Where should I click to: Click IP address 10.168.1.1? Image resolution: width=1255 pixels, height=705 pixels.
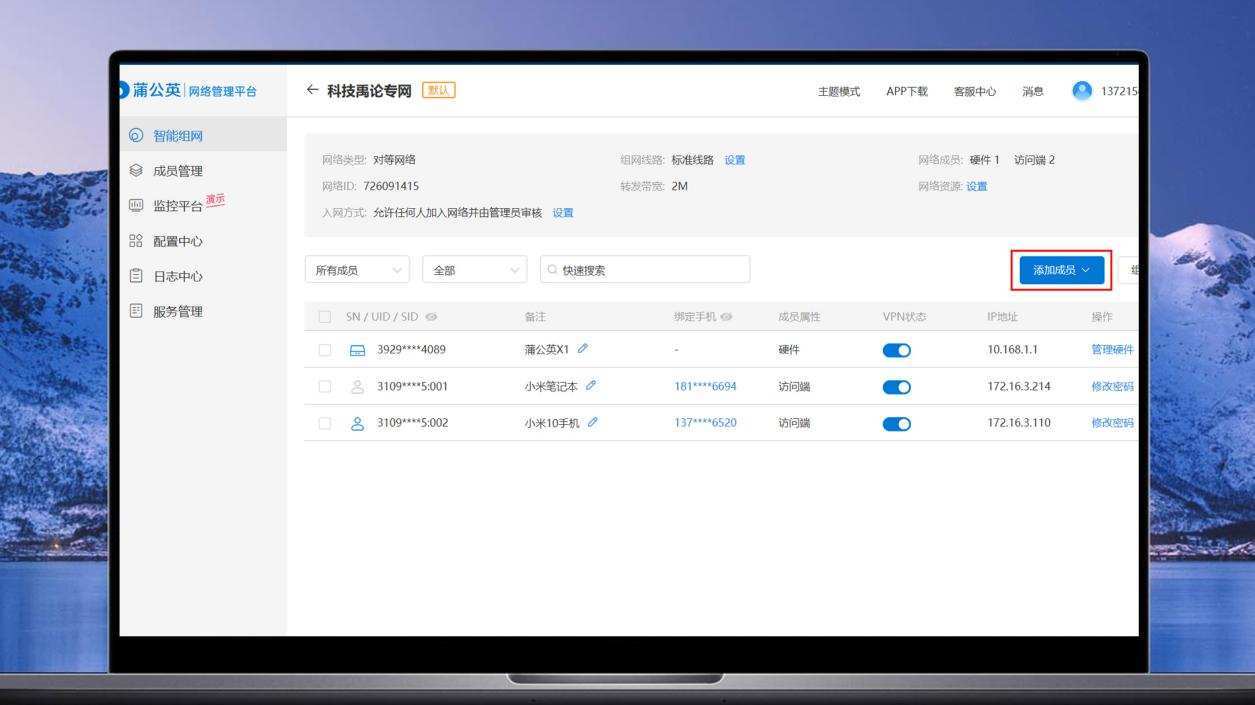1012,350
